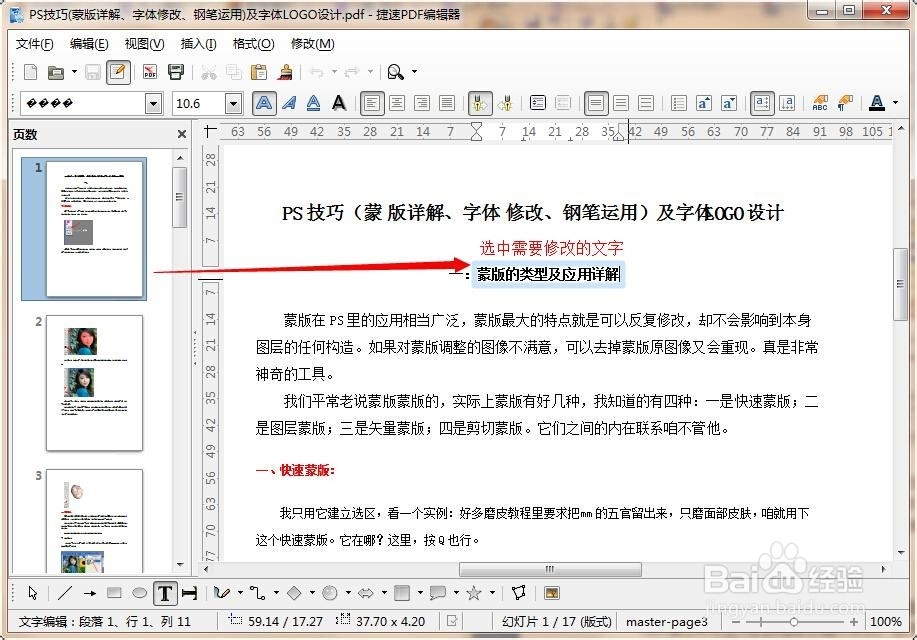
Task: Toggle bold text formatting
Action: click(x=262, y=102)
